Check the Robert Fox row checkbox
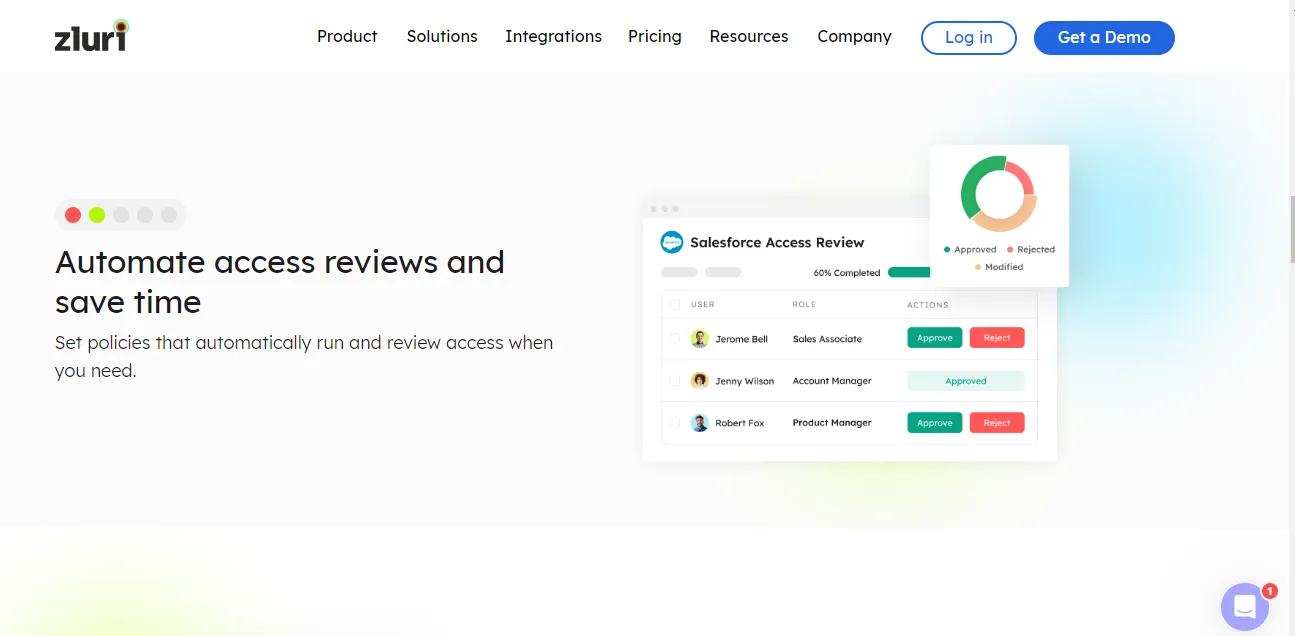1295x636 pixels. click(675, 423)
